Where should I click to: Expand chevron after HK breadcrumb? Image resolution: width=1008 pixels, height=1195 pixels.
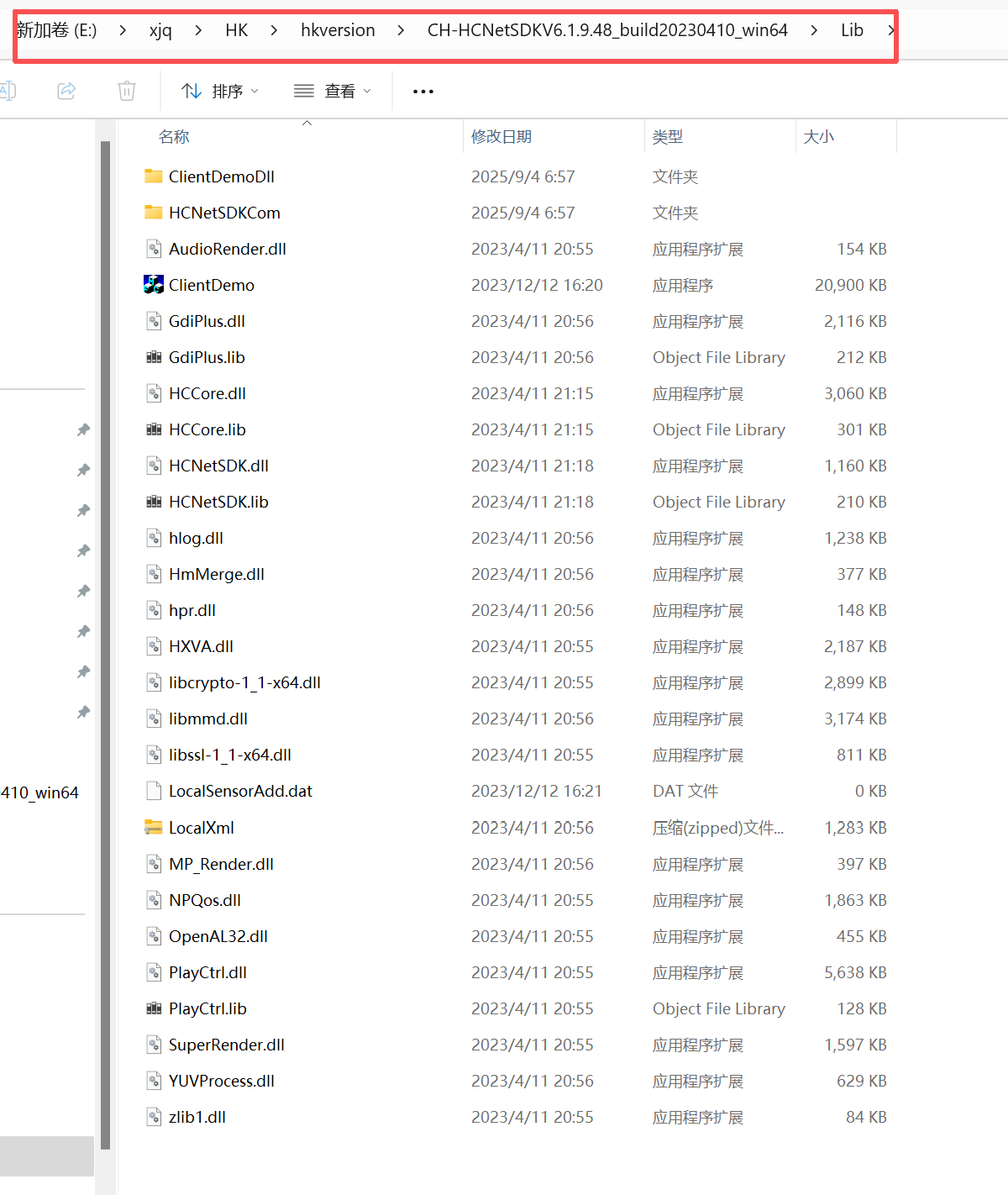tap(275, 30)
